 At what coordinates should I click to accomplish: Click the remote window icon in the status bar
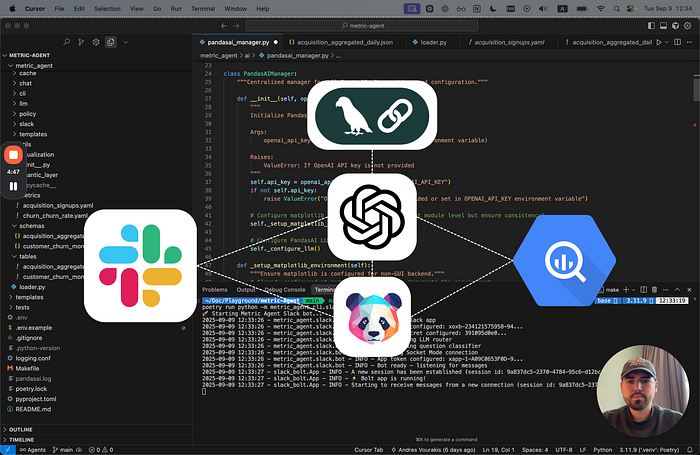pyautogui.click(x=8, y=450)
